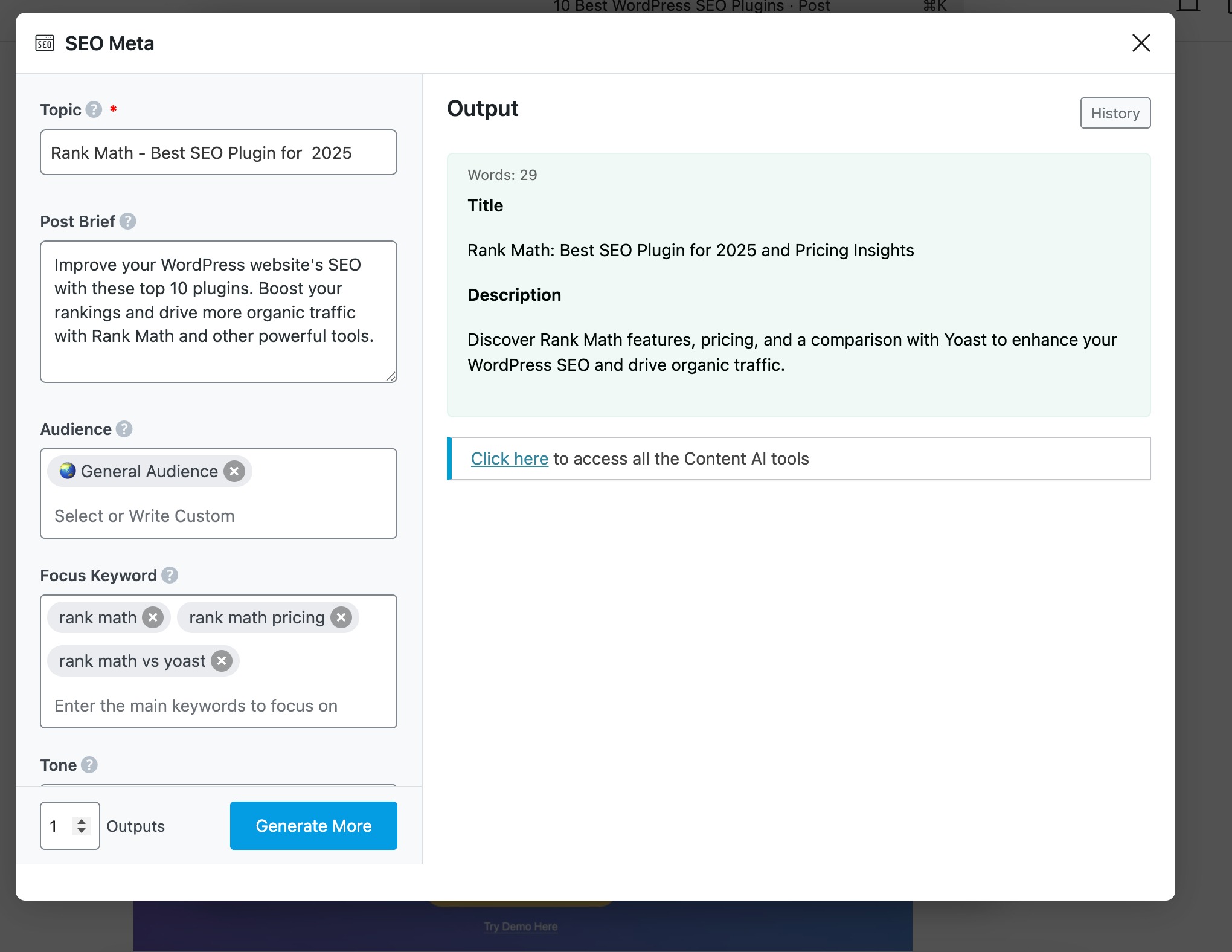The height and width of the screenshot is (952, 1232).
Task: Remove the 'rank math pricing' keyword tag
Action: [341, 617]
